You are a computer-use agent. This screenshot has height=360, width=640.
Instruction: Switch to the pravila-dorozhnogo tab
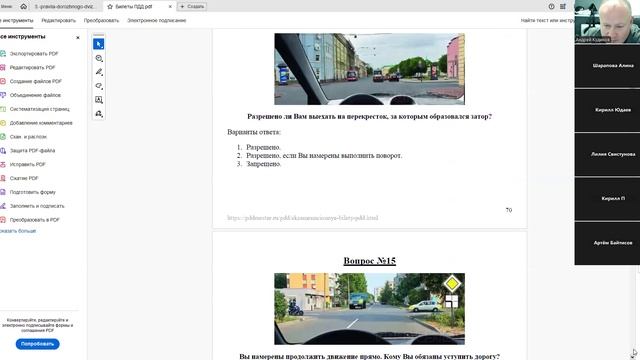click(x=65, y=7)
